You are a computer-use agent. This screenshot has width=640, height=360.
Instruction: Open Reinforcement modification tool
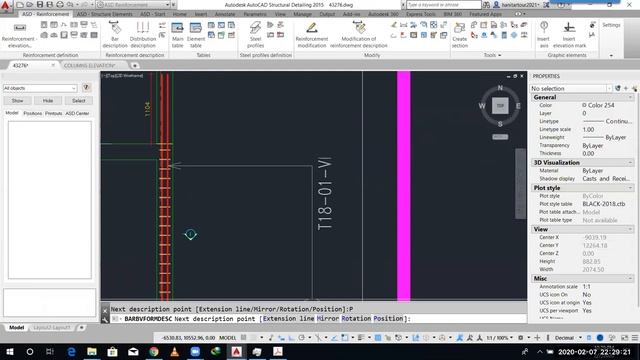pyautogui.click(x=311, y=35)
